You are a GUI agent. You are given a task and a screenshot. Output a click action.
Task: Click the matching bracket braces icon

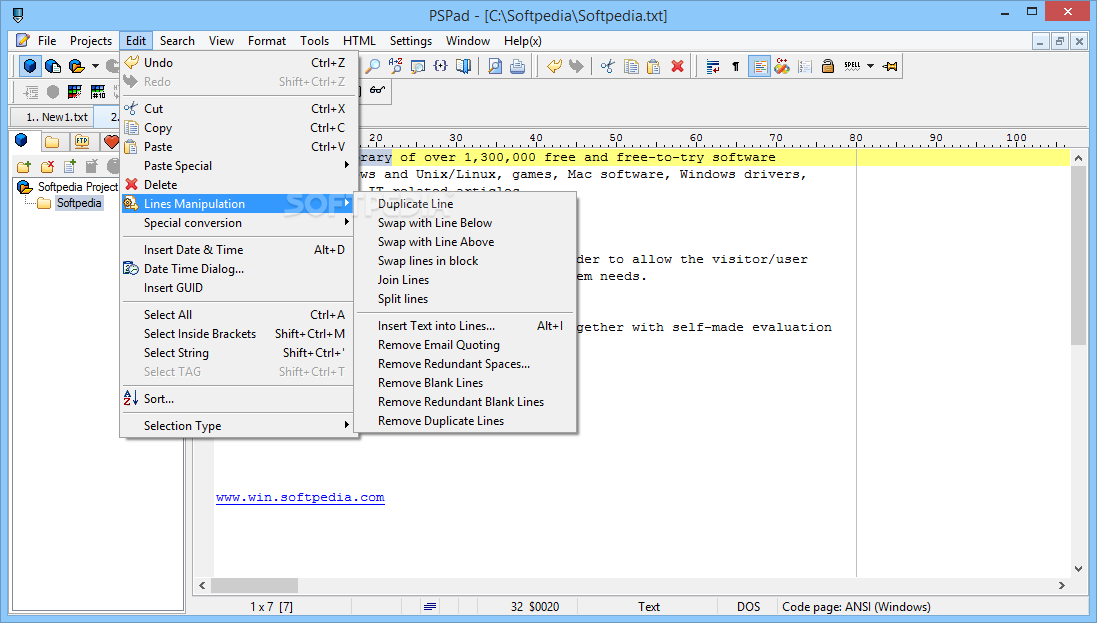pos(440,66)
